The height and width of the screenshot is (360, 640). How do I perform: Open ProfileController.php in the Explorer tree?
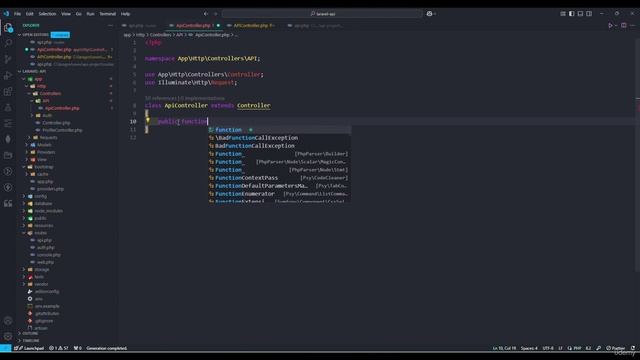[62, 130]
